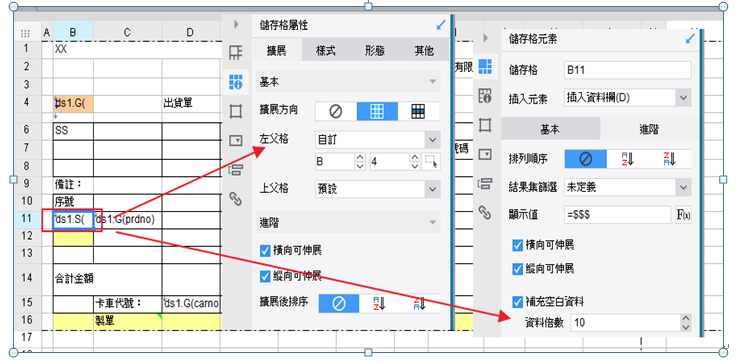Select cell B4 containing ds1.G(
The height and width of the screenshot is (362, 743).
[73, 103]
